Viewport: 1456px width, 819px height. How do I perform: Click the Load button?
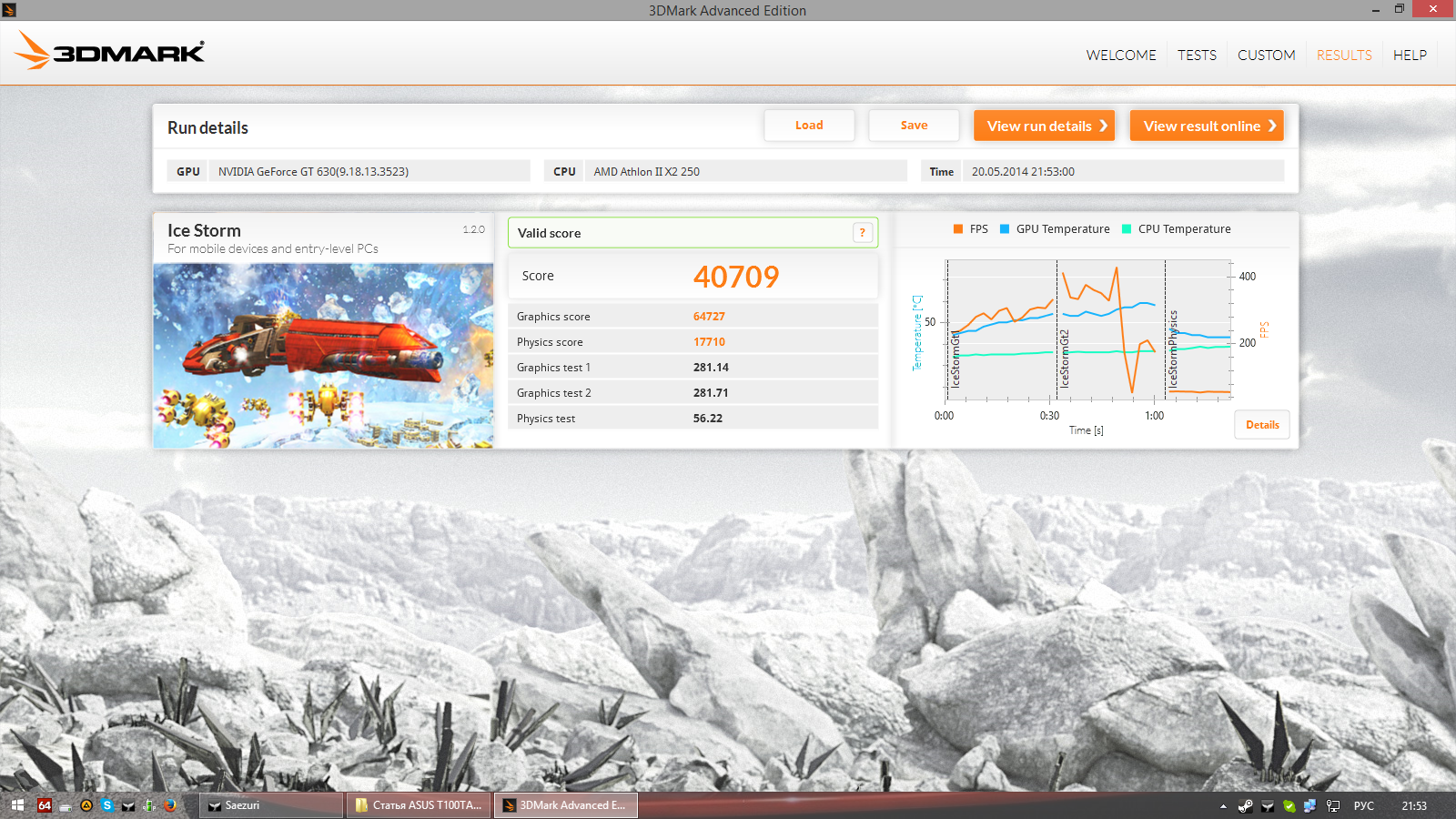(x=809, y=126)
